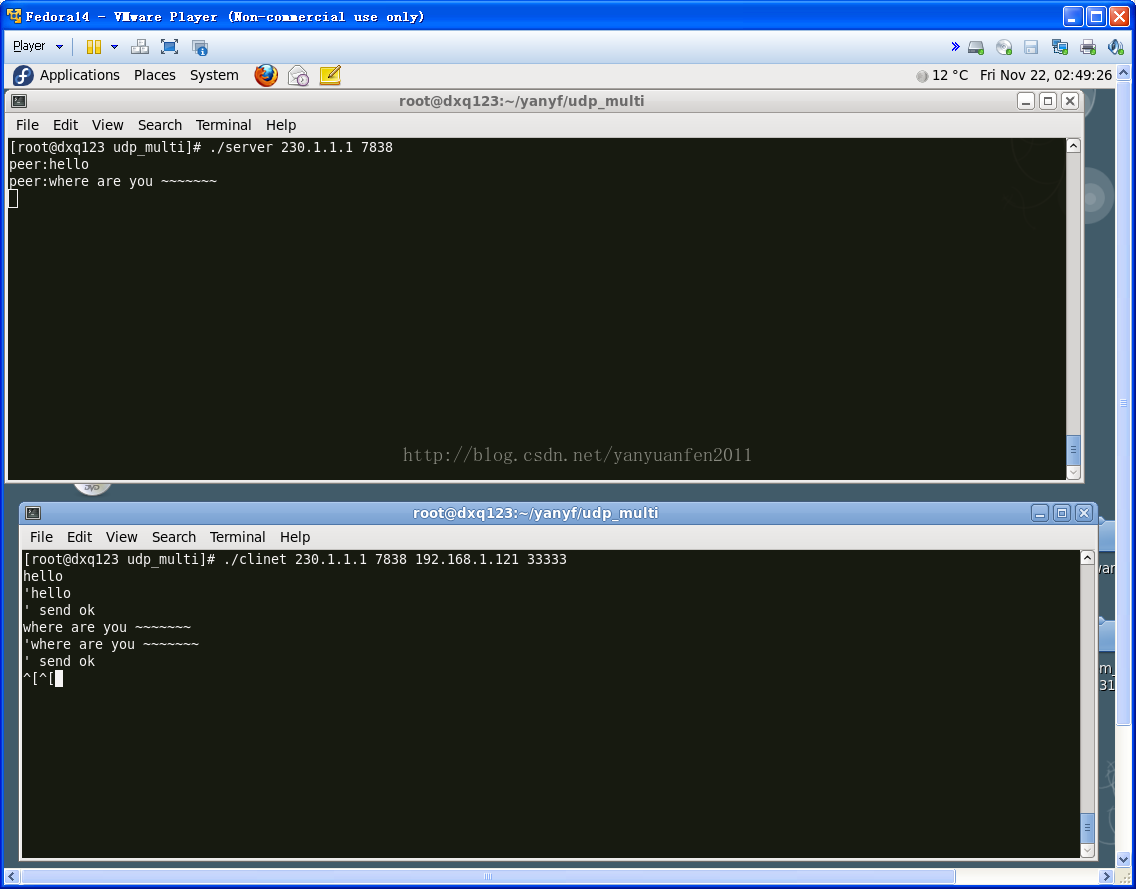Open Search menu in server terminal
The width and height of the screenshot is (1136, 889).
point(159,125)
